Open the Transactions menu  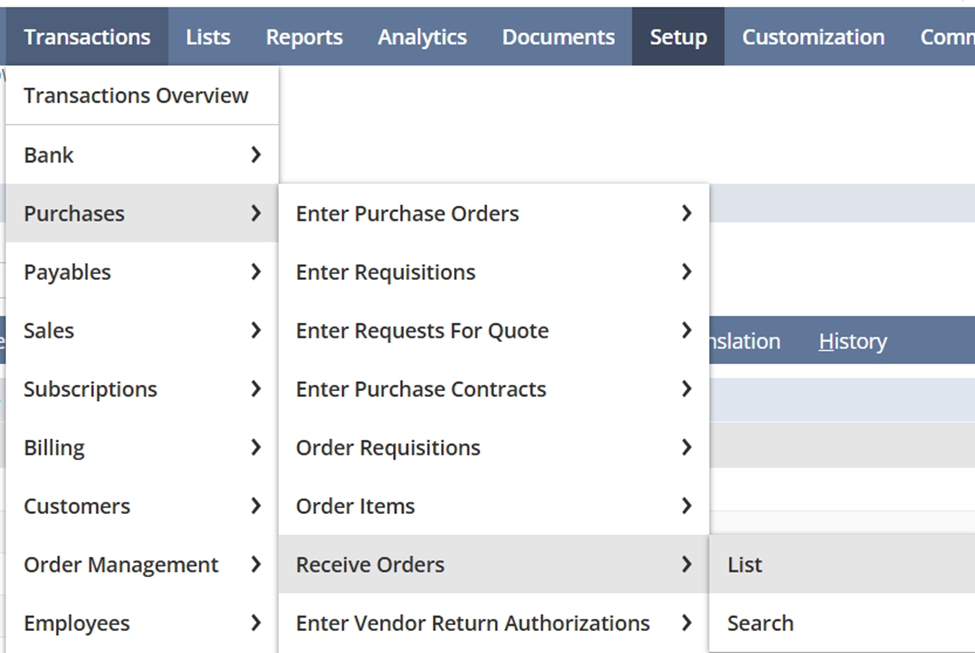click(x=87, y=37)
